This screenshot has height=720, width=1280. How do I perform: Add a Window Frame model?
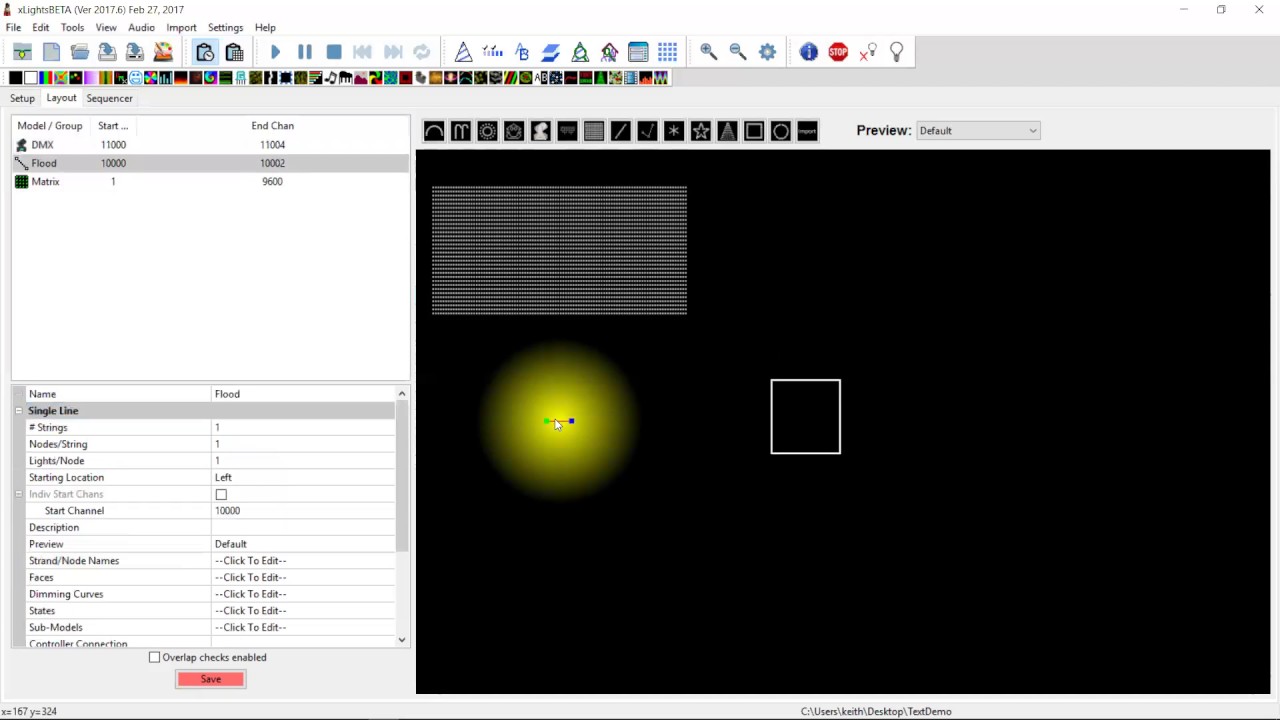pyautogui.click(x=754, y=131)
